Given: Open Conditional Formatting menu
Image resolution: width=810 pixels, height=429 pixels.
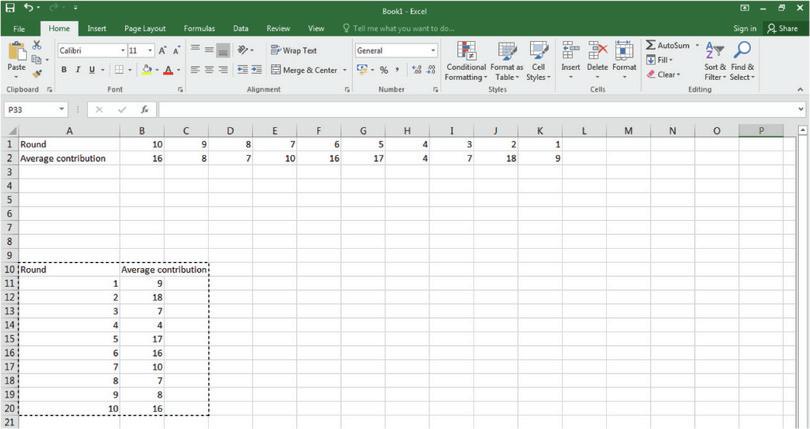Looking at the screenshot, I should tap(466, 61).
